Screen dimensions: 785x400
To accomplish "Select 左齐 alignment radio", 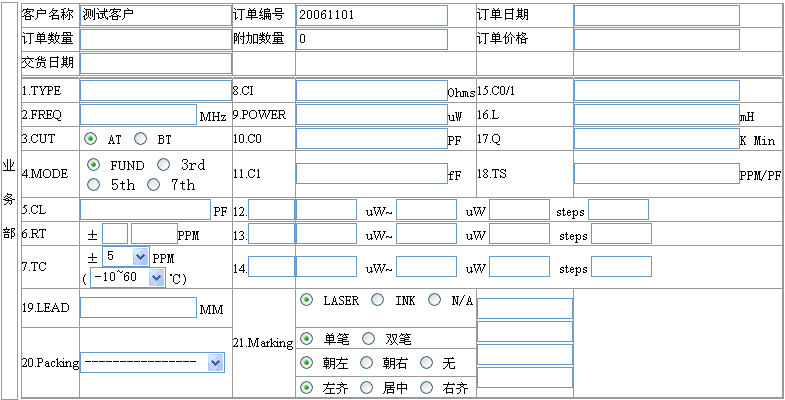I will [306, 387].
